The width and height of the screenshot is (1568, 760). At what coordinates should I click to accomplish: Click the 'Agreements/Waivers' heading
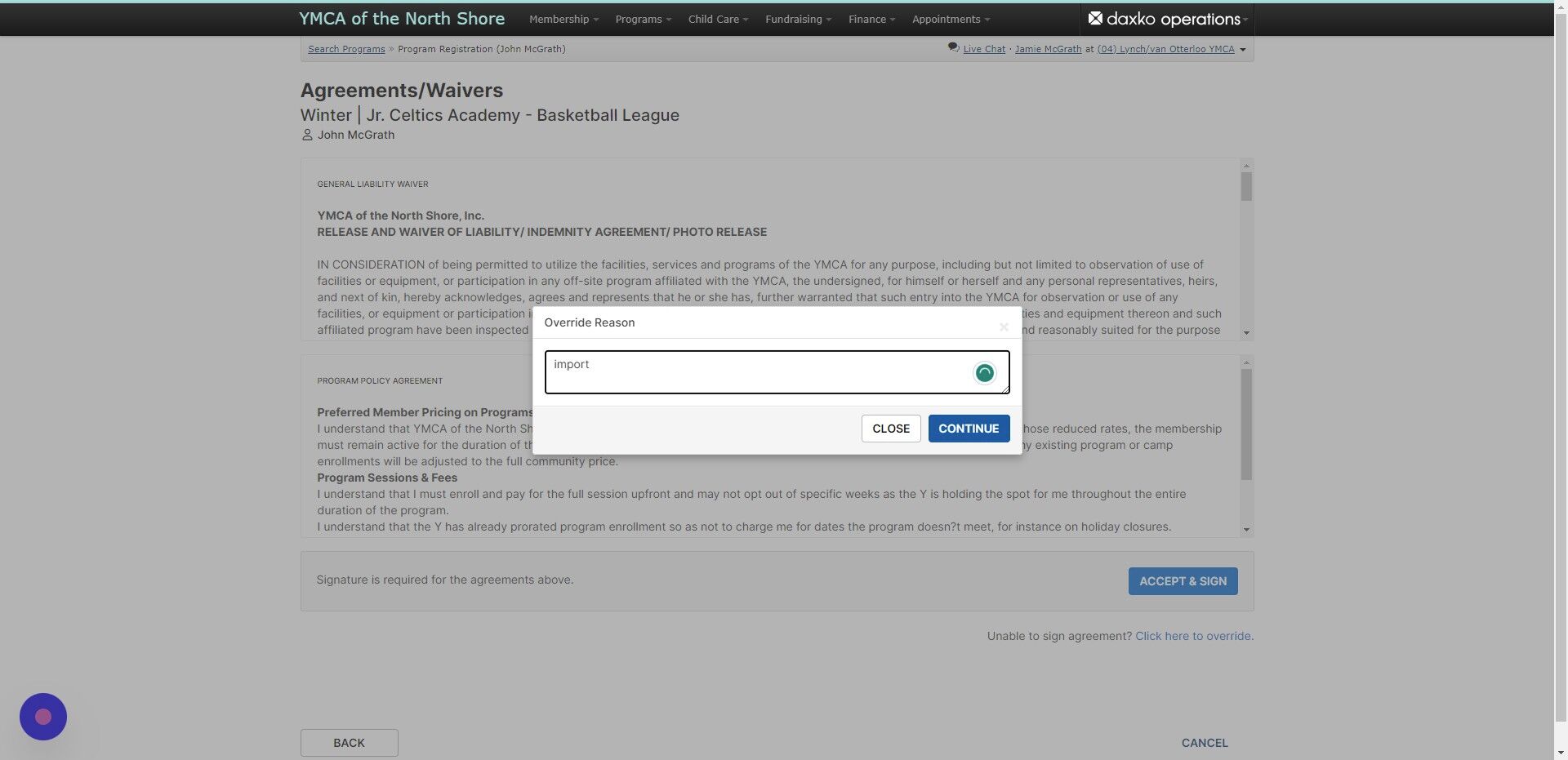(402, 91)
